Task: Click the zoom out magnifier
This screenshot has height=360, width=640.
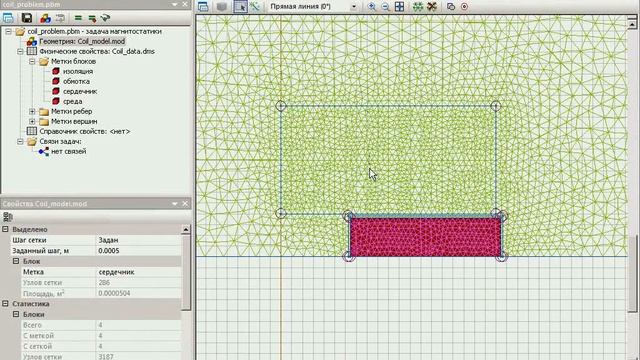Action: (x=385, y=7)
